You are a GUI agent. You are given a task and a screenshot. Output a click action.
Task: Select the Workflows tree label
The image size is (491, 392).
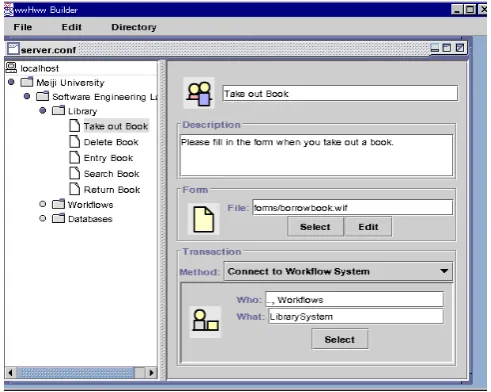pyautogui.click(x=90, y=205)
